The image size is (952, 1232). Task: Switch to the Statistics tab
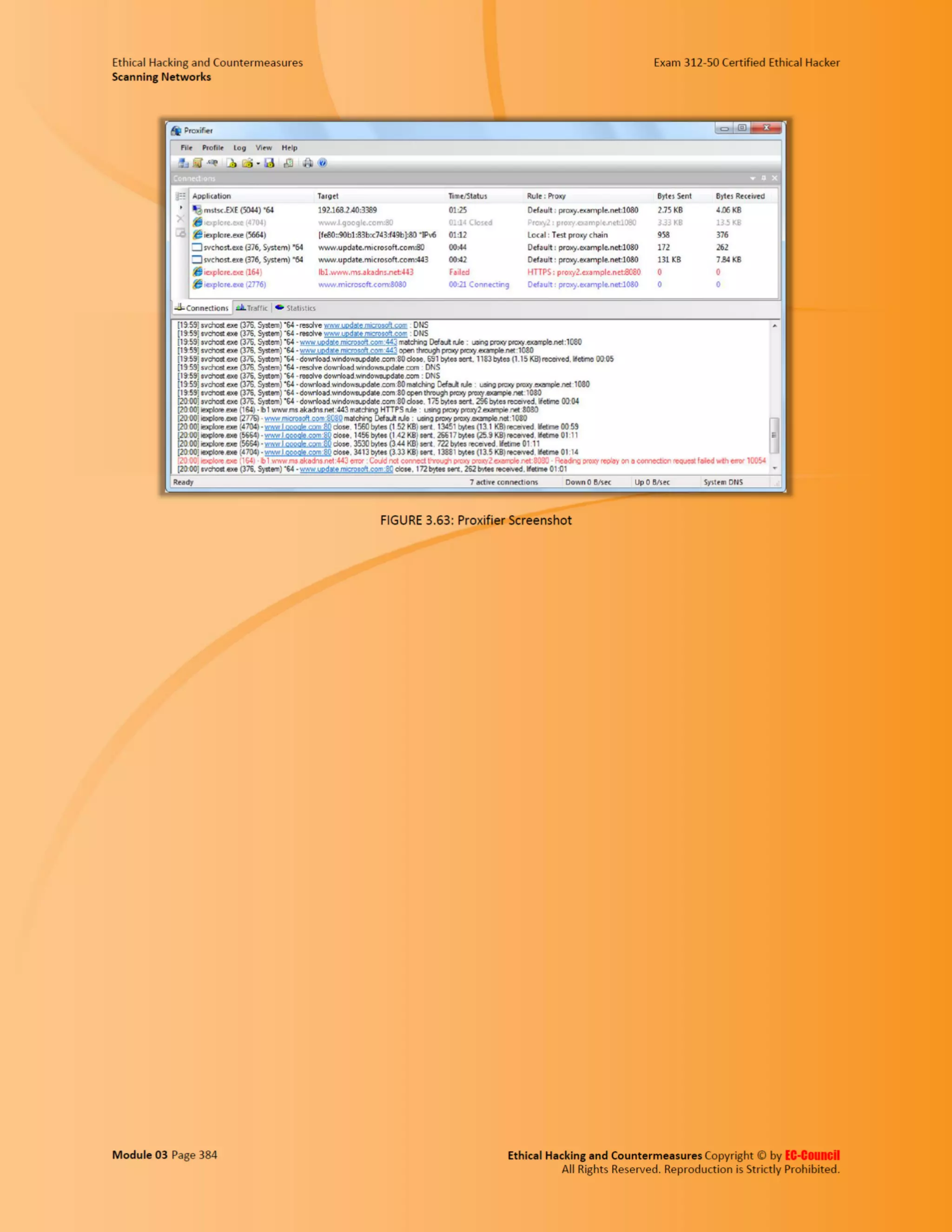click(x=296, y=308)
